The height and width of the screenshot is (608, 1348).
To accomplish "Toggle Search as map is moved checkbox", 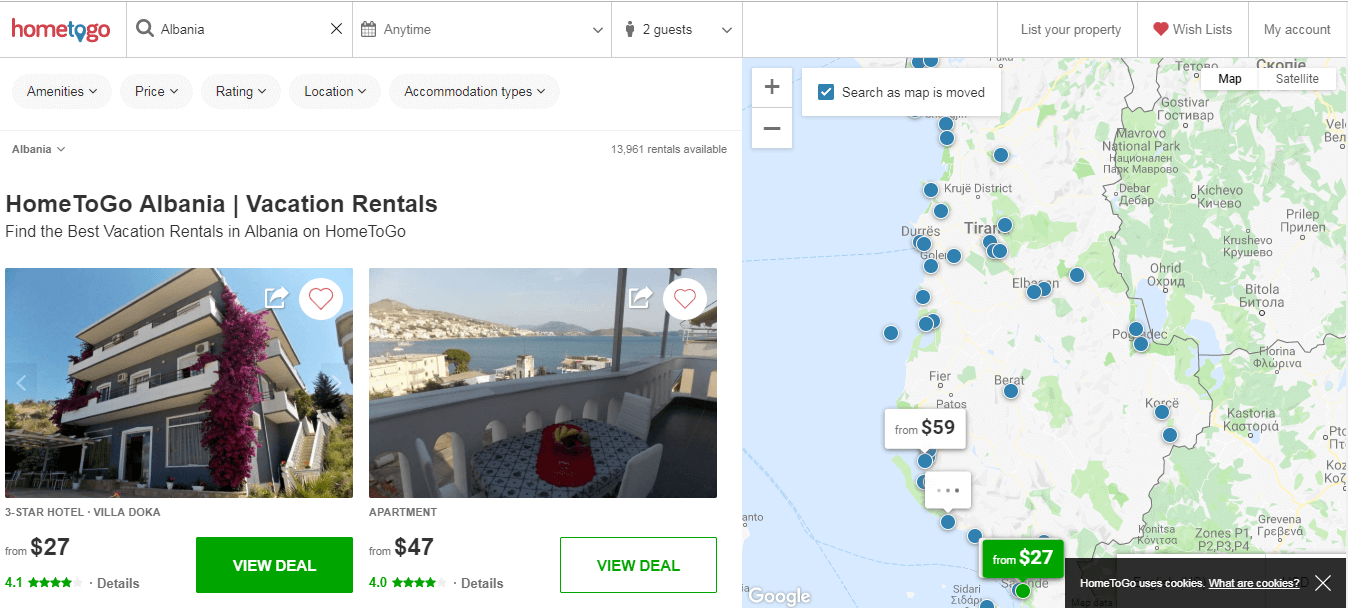I will coord(826,92).
